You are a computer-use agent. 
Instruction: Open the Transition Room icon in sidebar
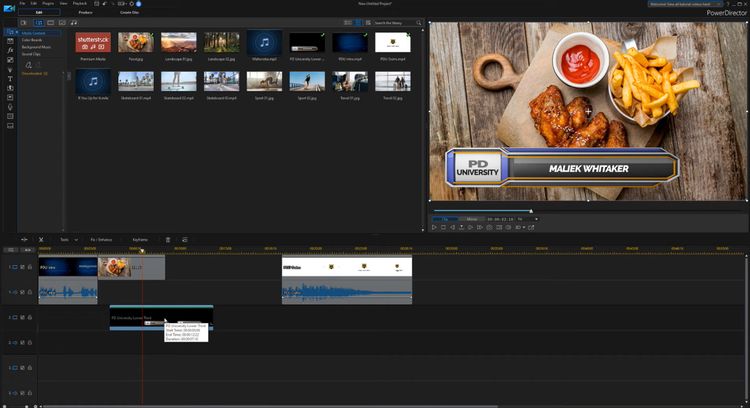[x=10, y=88]
